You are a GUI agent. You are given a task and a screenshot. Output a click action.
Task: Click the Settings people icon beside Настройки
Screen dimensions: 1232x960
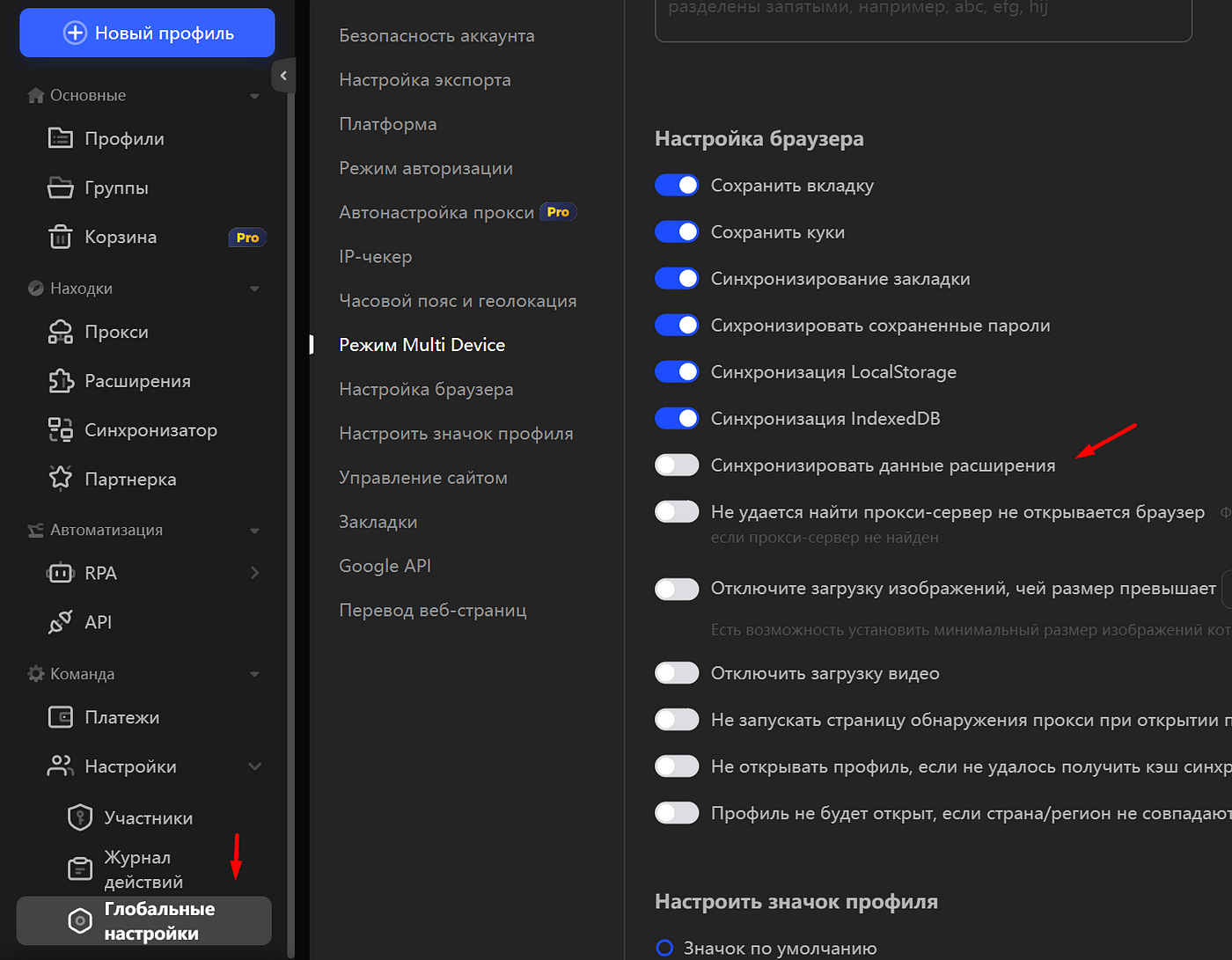pyautogui.click(x=60, y=766)
